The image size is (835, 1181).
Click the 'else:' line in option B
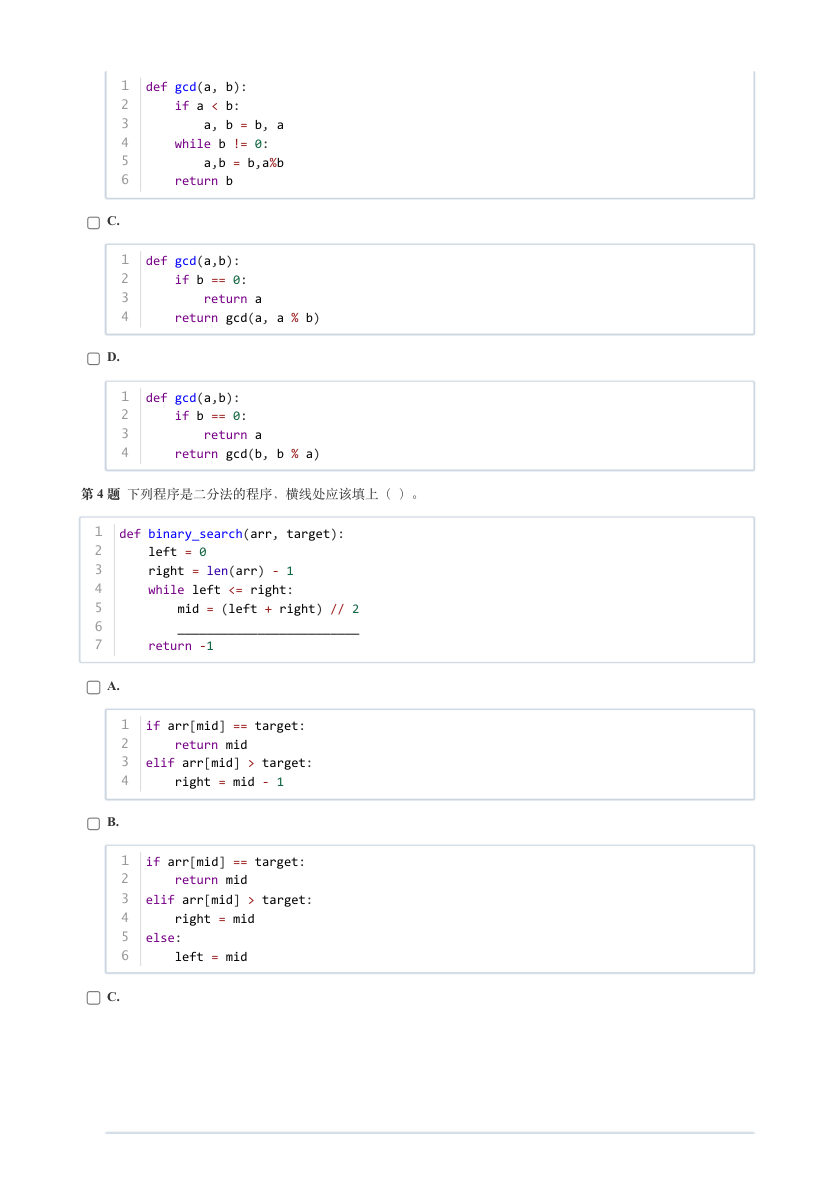tap(163, 938)
